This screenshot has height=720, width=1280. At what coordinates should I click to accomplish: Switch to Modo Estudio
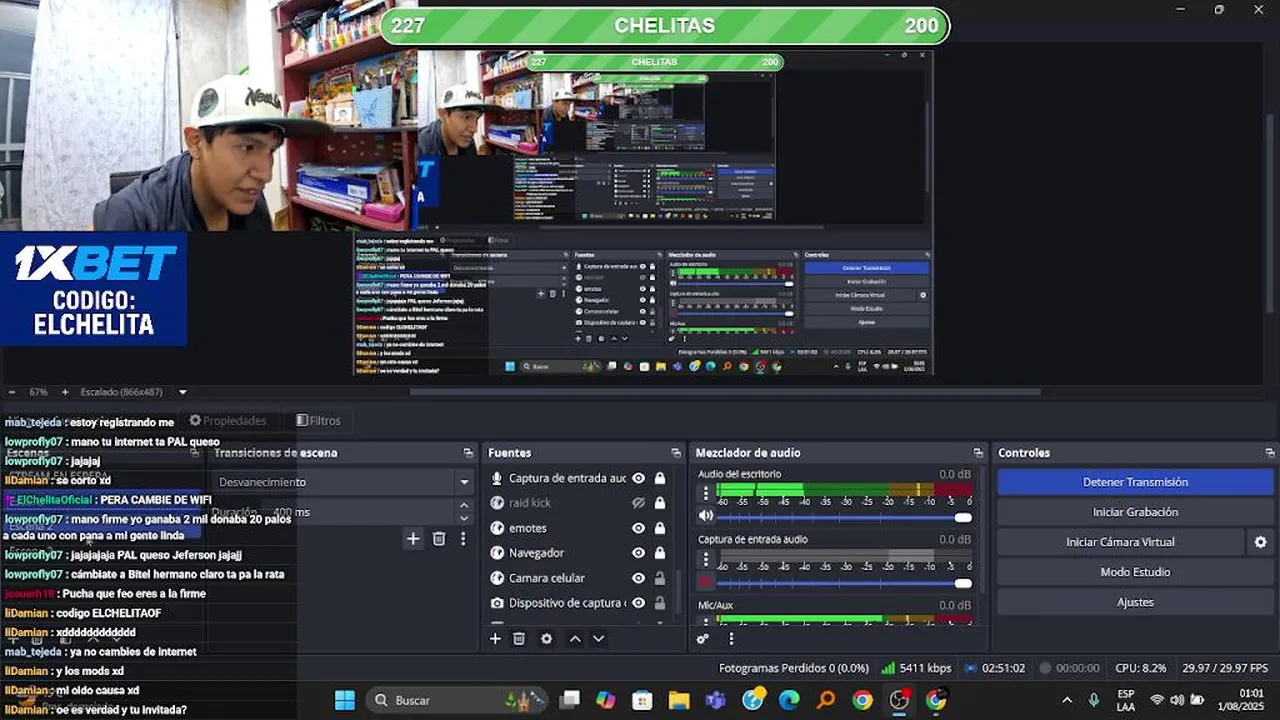1135,572
